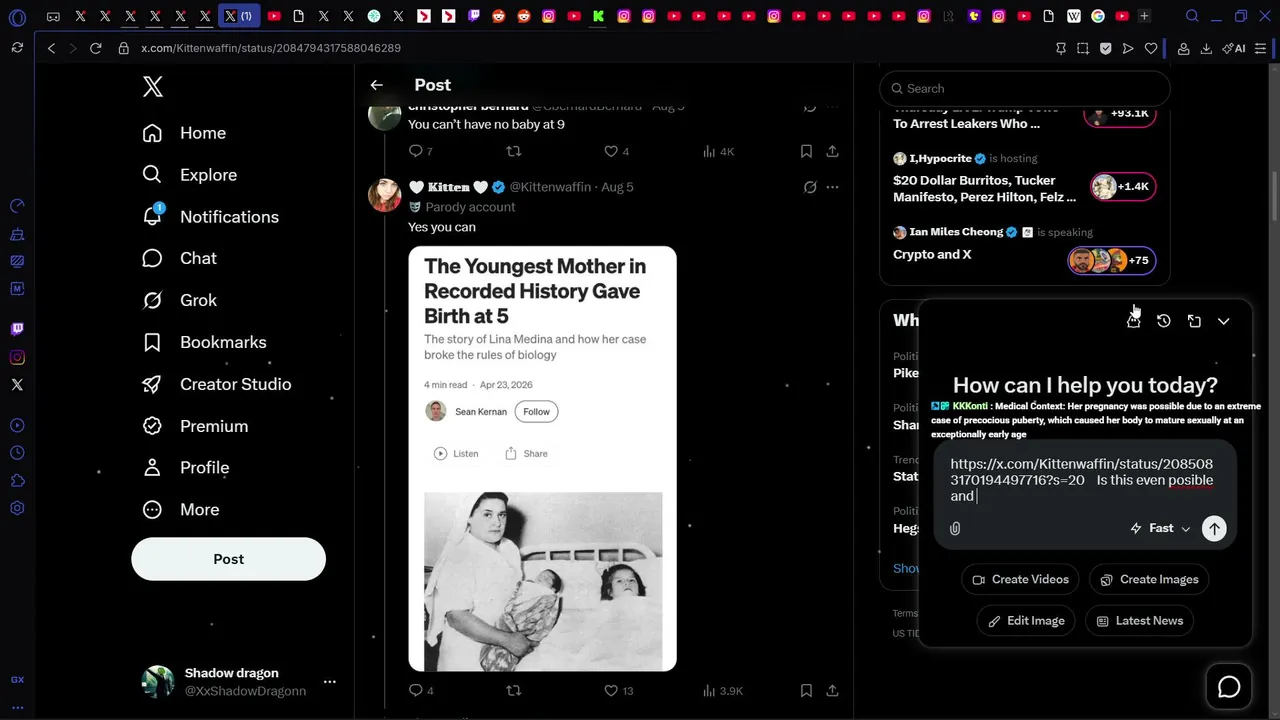Expand the More menu in X sidebar
Screen dimensions: 1280x720
181,510
